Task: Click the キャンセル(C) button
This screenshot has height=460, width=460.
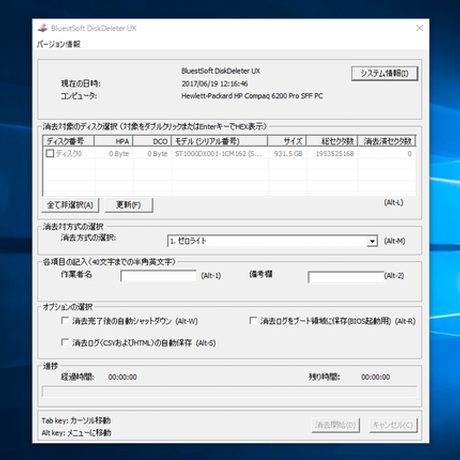Action: tap(393, 425)
